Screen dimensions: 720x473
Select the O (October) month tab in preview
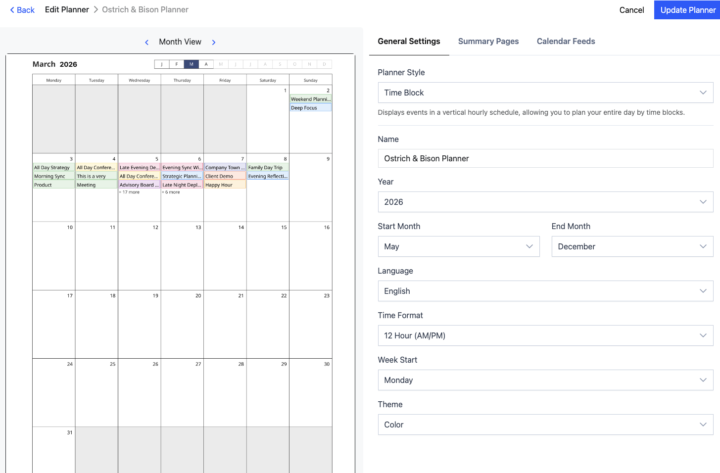click(x=294, y=64)
